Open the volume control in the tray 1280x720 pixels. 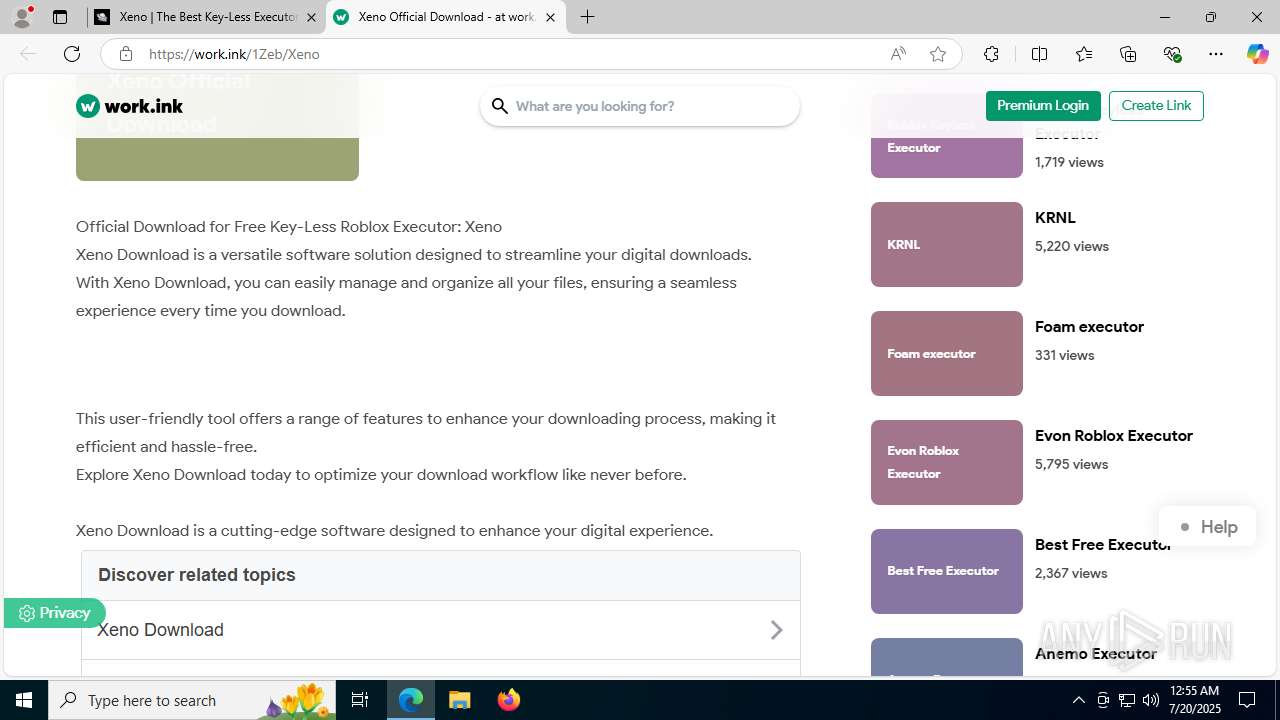(x=1151, y=700)
